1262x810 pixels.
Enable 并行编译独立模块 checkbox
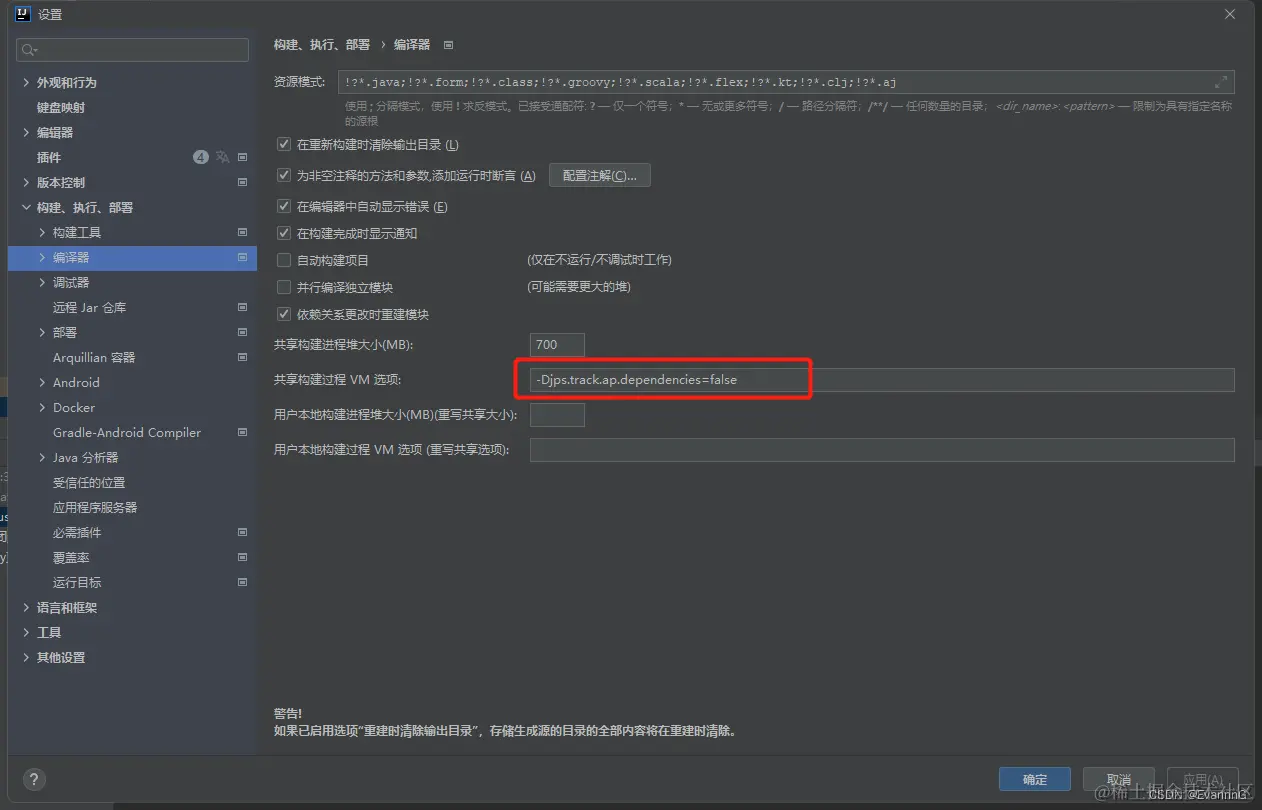(284, 288)
